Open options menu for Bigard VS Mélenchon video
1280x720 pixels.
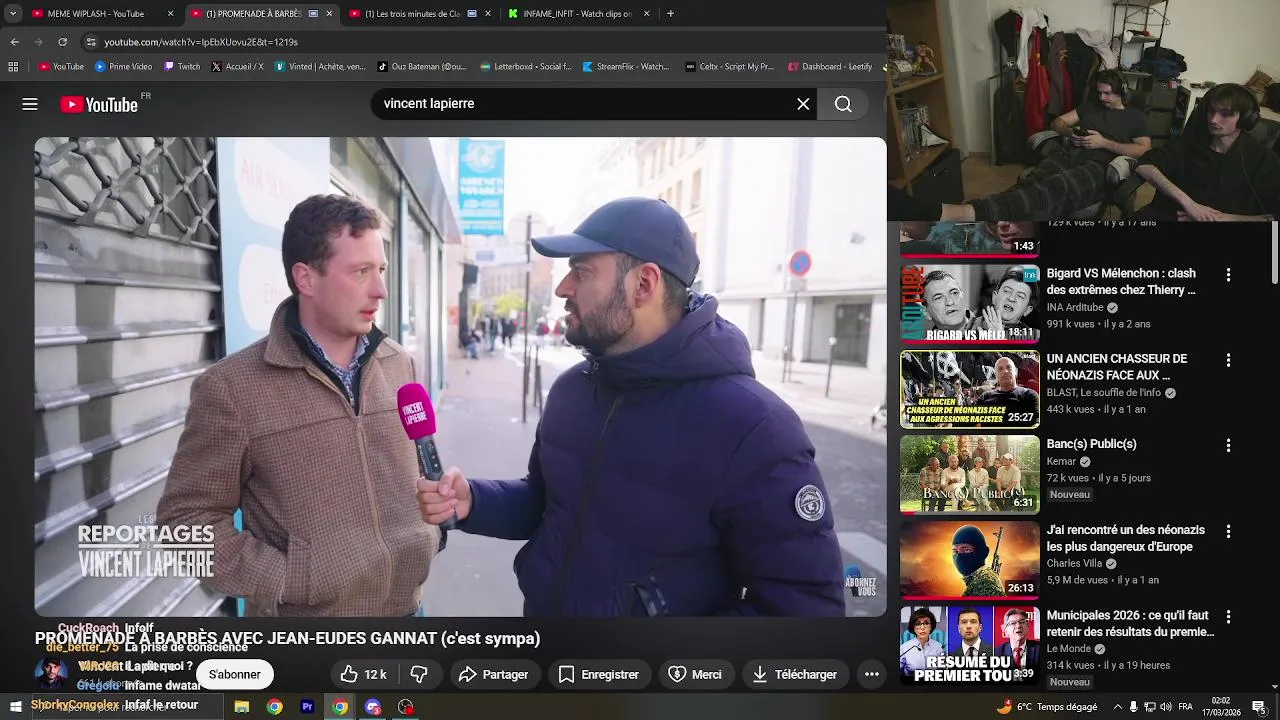click(1228, 274)
